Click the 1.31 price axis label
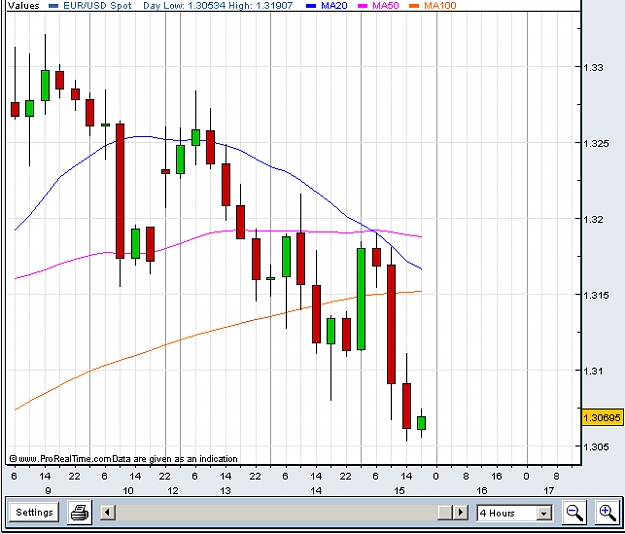Screen dimensions: 625x534 (593, 371)
